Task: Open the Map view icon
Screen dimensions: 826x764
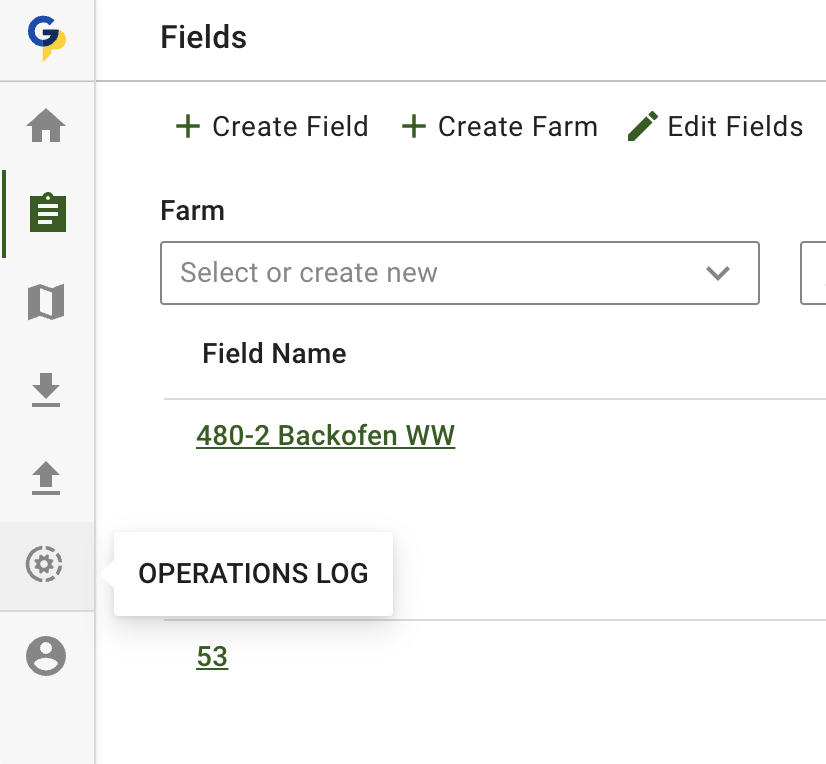Action: 46,301
